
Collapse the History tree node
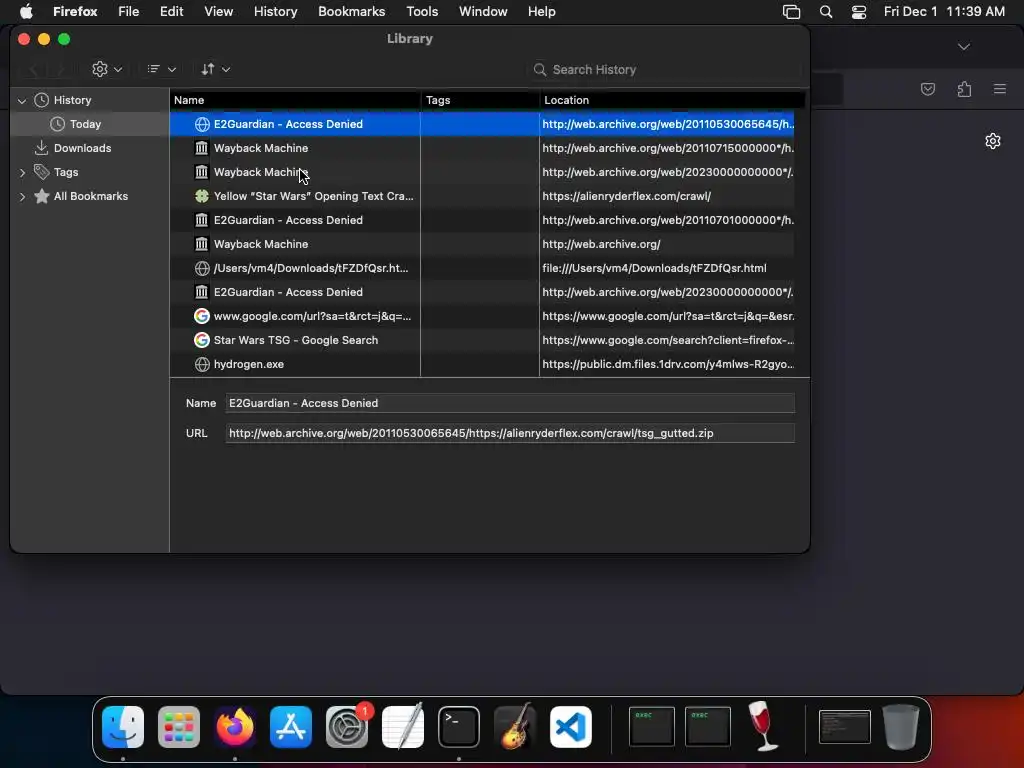(22, 101)
